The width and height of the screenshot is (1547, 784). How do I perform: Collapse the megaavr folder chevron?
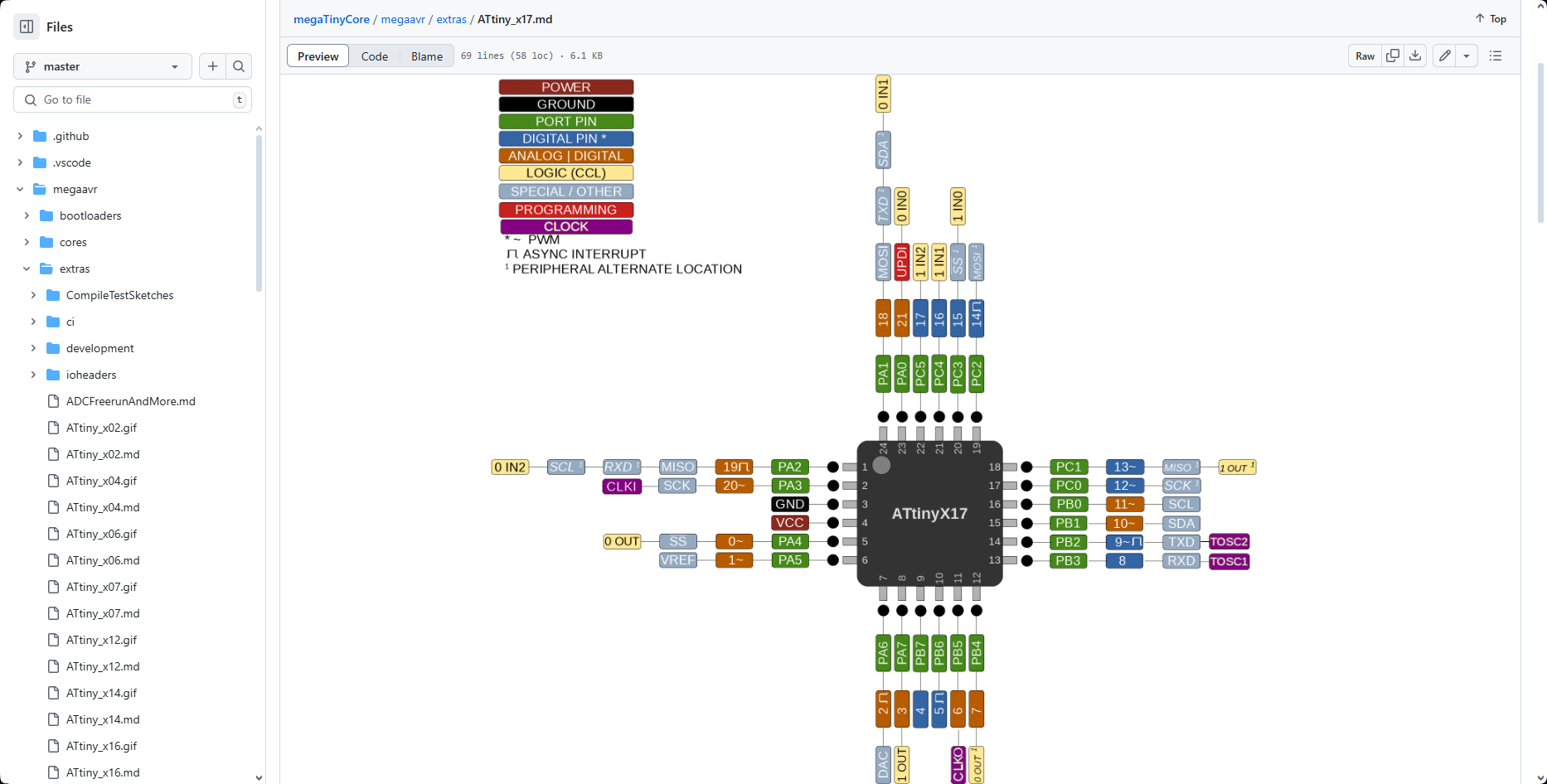click(x=20, y=189)
